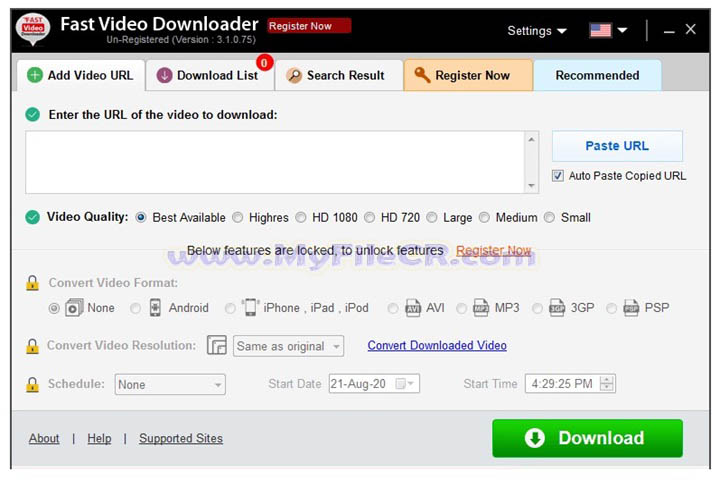The image size is (720, 480).
Task: Choose AVI convert format radio button
Action: pos(393,309)
